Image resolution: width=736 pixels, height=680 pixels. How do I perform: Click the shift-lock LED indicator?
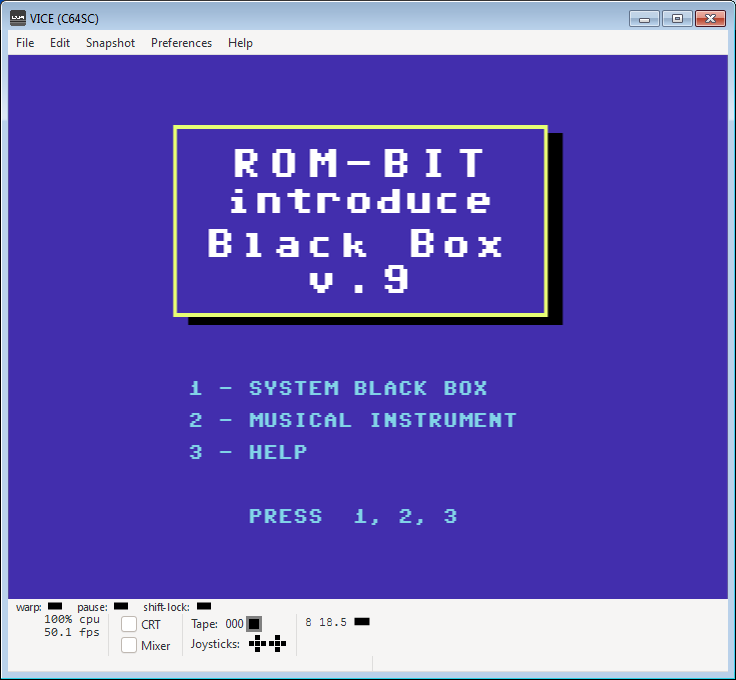coord(204,606)
